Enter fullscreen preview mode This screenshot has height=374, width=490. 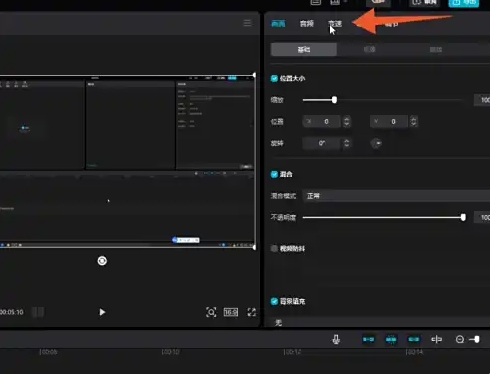click(x=252, y=312)
